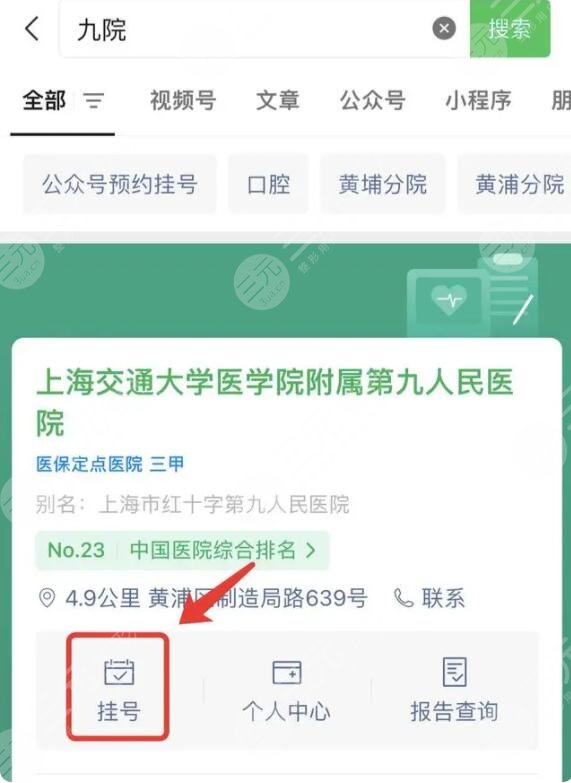The width and height of the screenshot is (571, 783).
Task: Clear the search text with X icon
Action: [x=444, y=28]
